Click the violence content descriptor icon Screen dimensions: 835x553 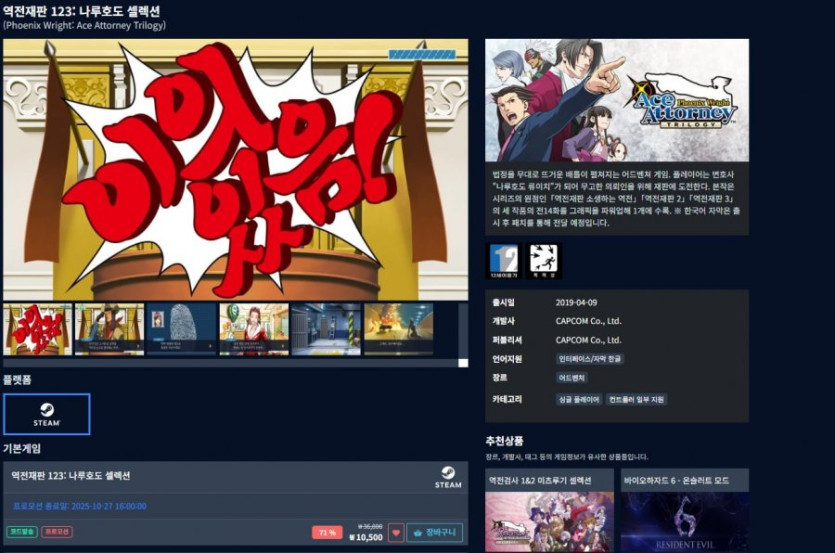point(544,261)
